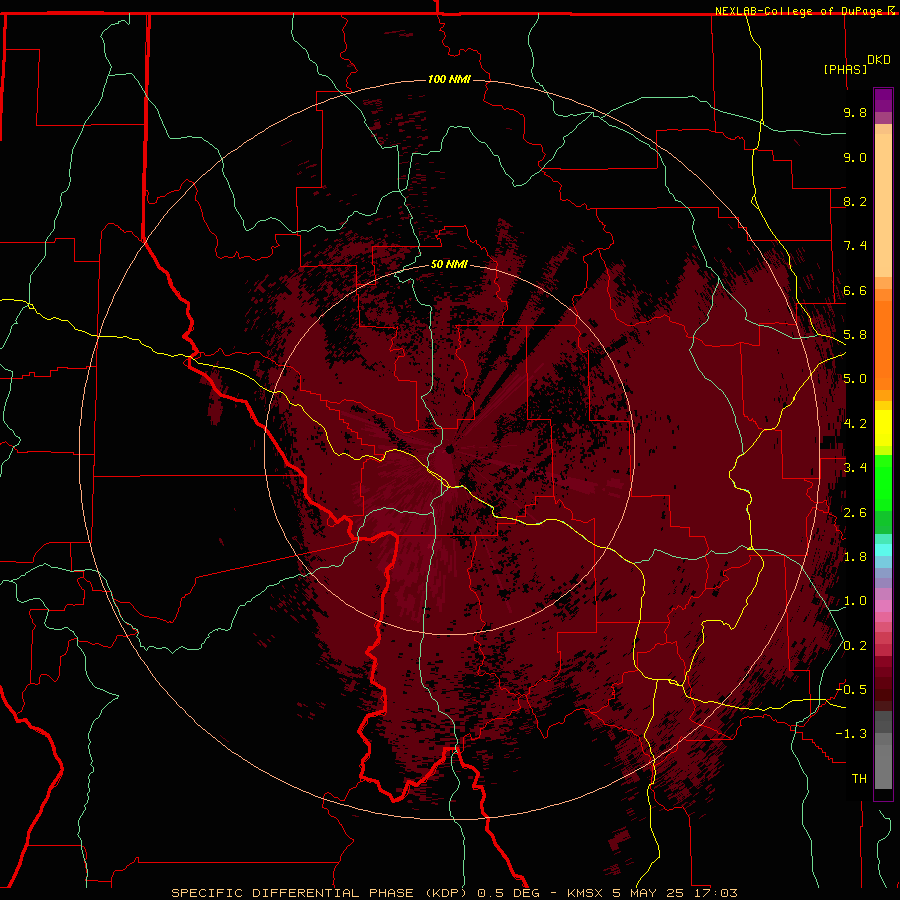Screen dimensions: 900x900
Task: Pick the large peach band on color scale
Action: [883, 205]
